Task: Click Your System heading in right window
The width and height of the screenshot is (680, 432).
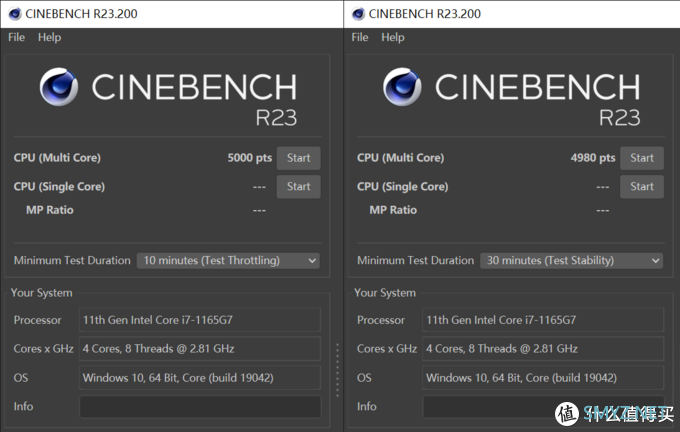Action: [385, 293]
